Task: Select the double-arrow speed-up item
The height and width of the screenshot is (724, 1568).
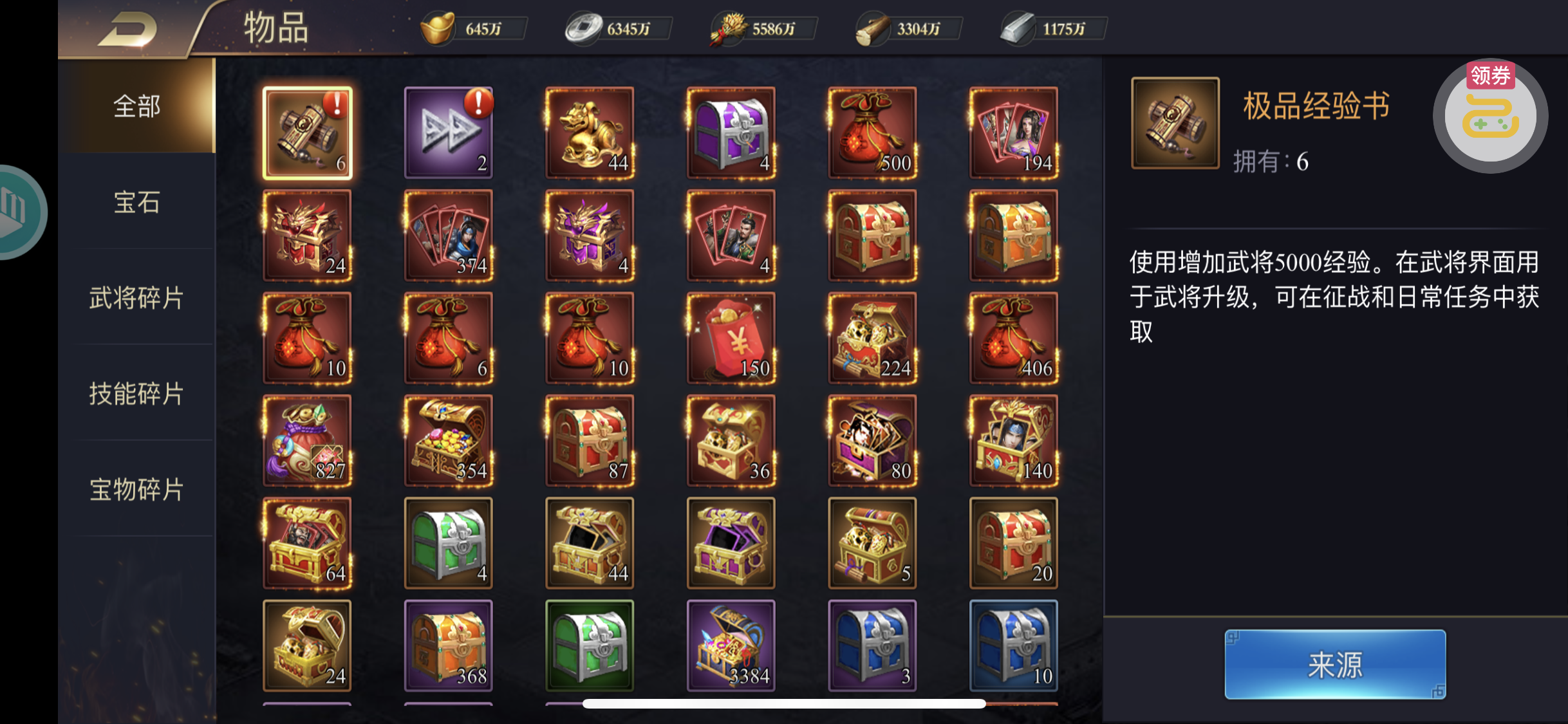Action: [449, 133]
